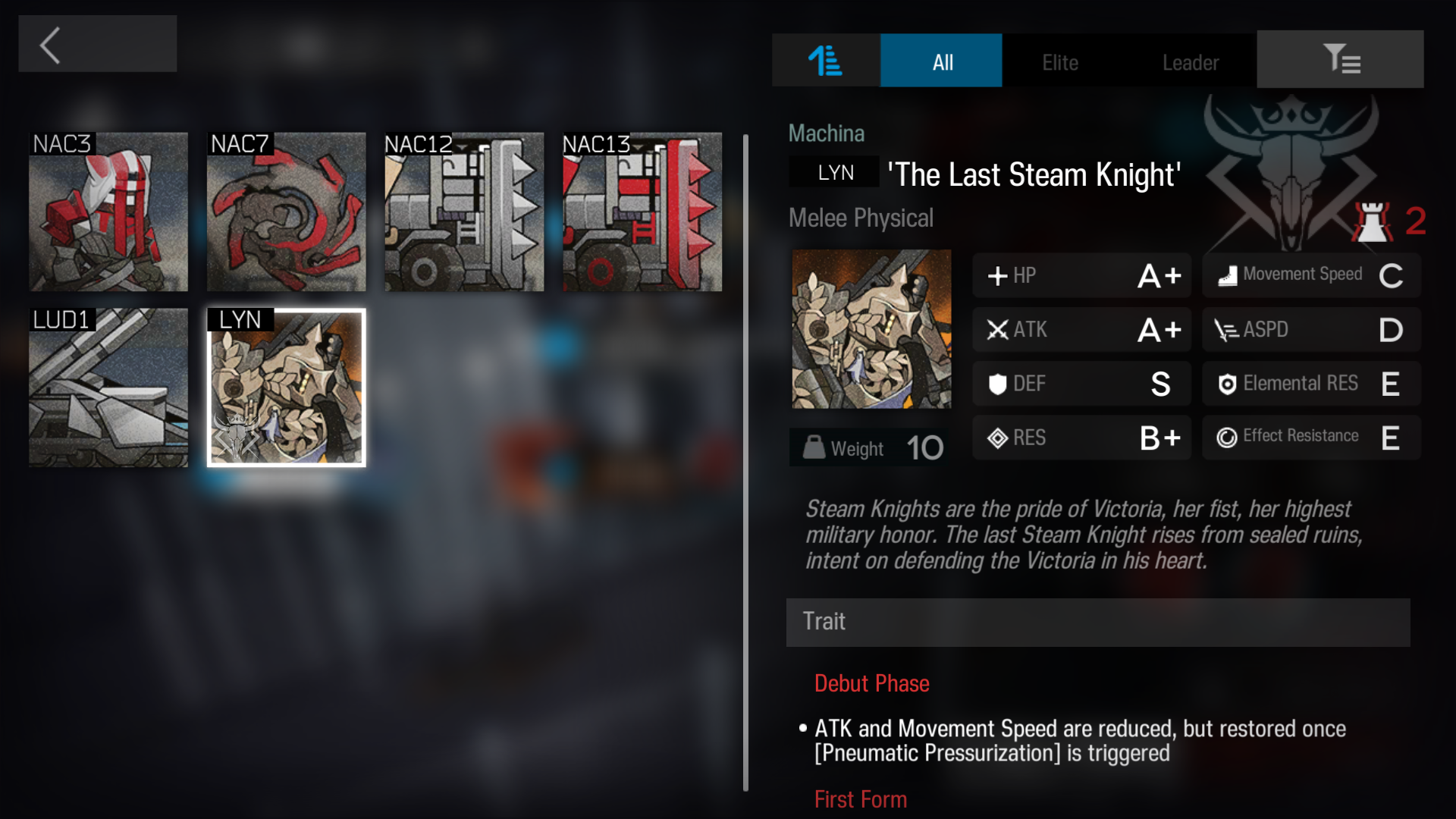Click the HP stat A+ row
This screenshot has width=1456, height=819.
pos(1082,275)
